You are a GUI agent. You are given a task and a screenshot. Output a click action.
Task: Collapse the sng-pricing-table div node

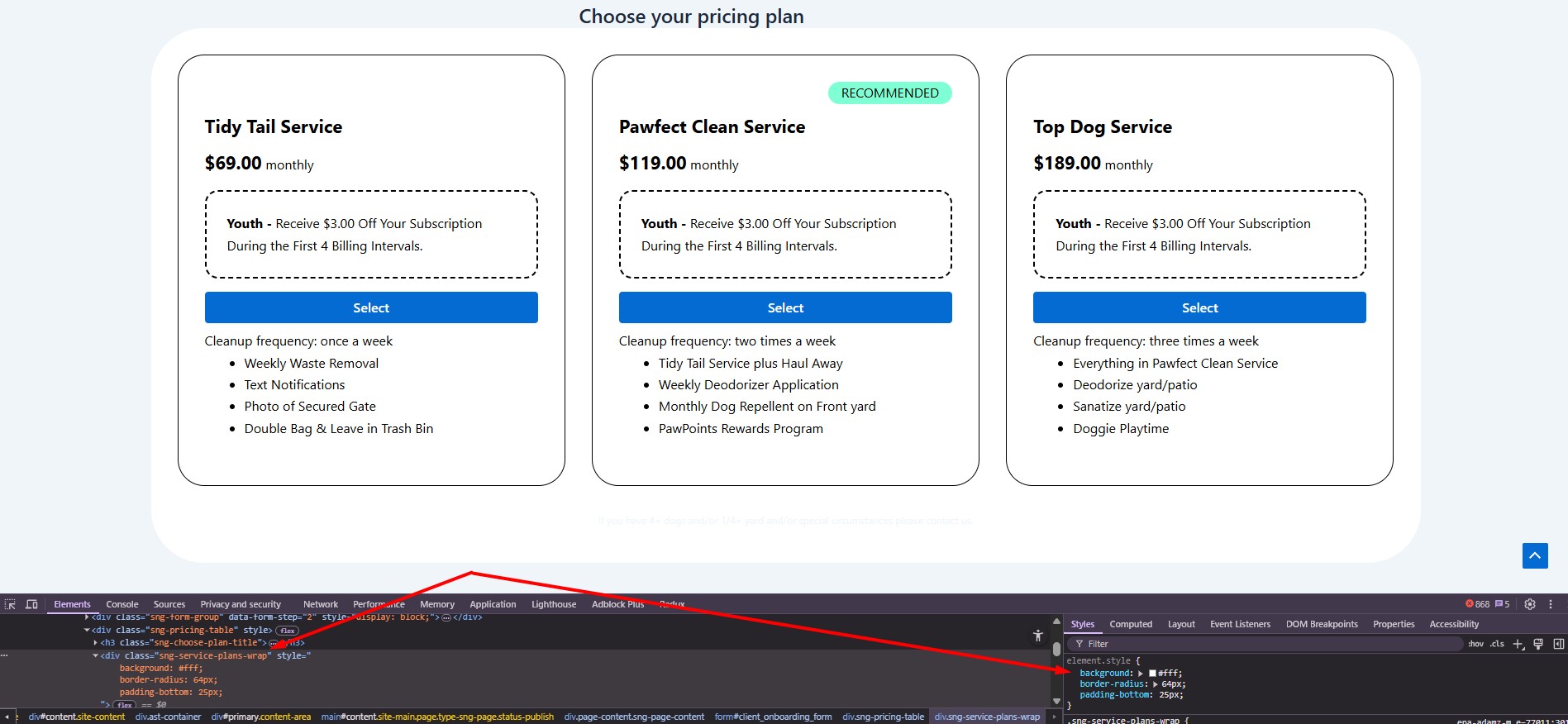[x=87, y=630]
